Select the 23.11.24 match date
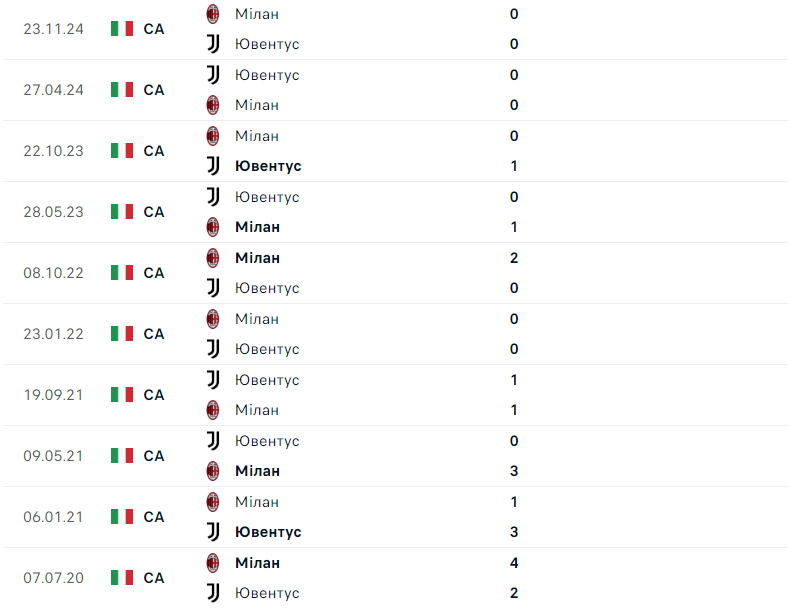 54,29
